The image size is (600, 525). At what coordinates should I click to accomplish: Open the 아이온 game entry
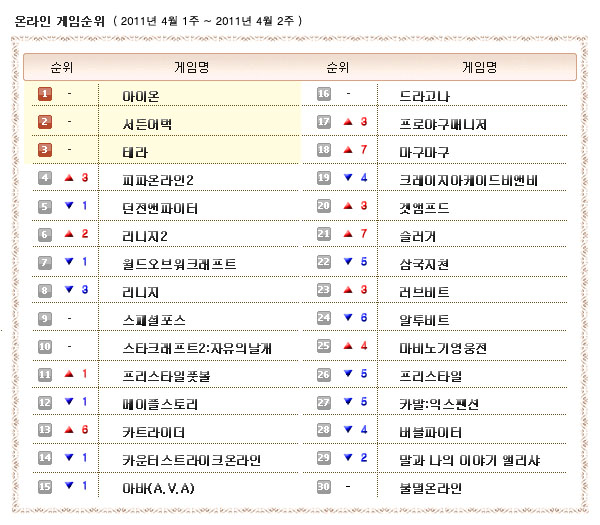click(141, 95)
